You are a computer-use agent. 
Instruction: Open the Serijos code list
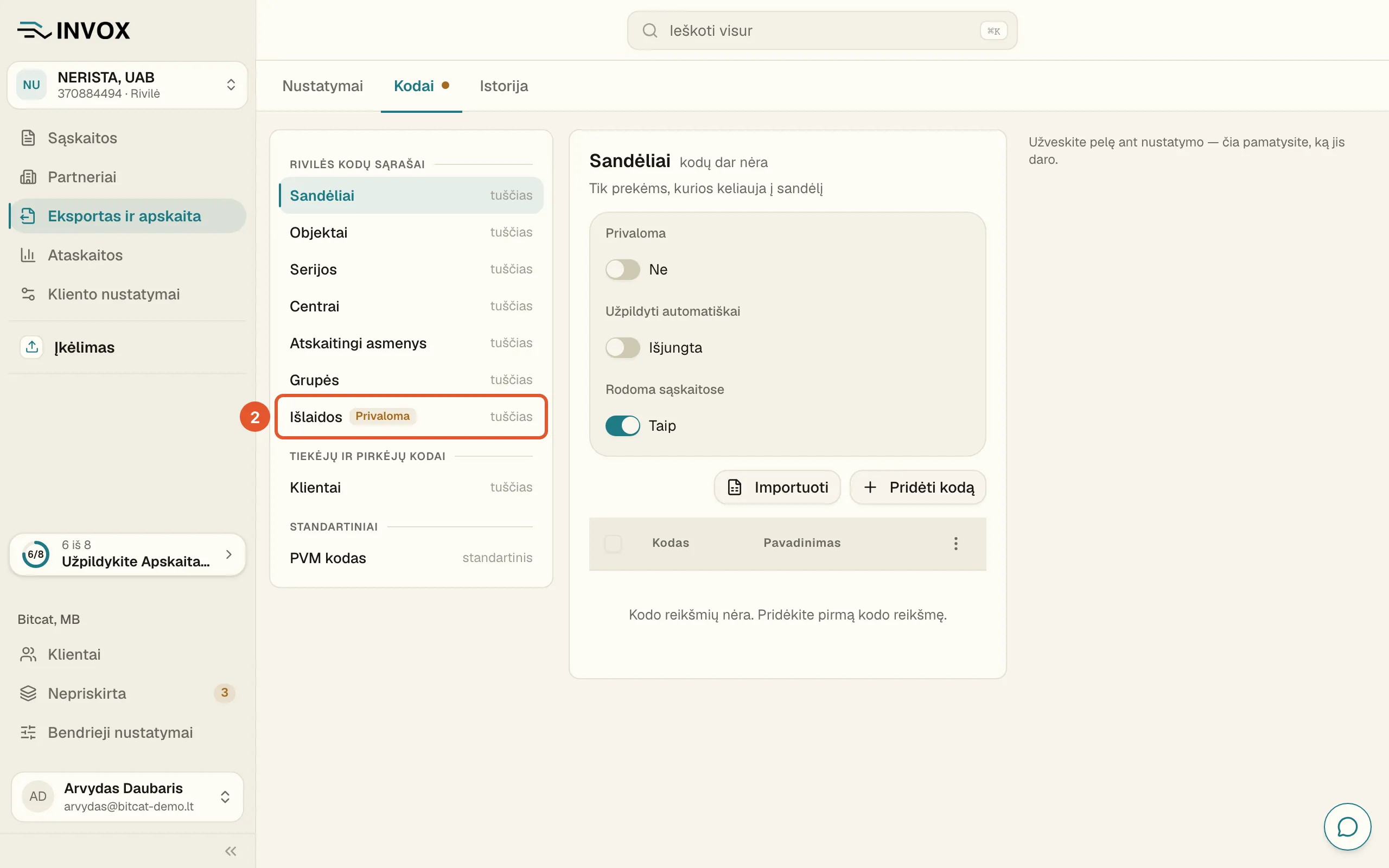411,269
